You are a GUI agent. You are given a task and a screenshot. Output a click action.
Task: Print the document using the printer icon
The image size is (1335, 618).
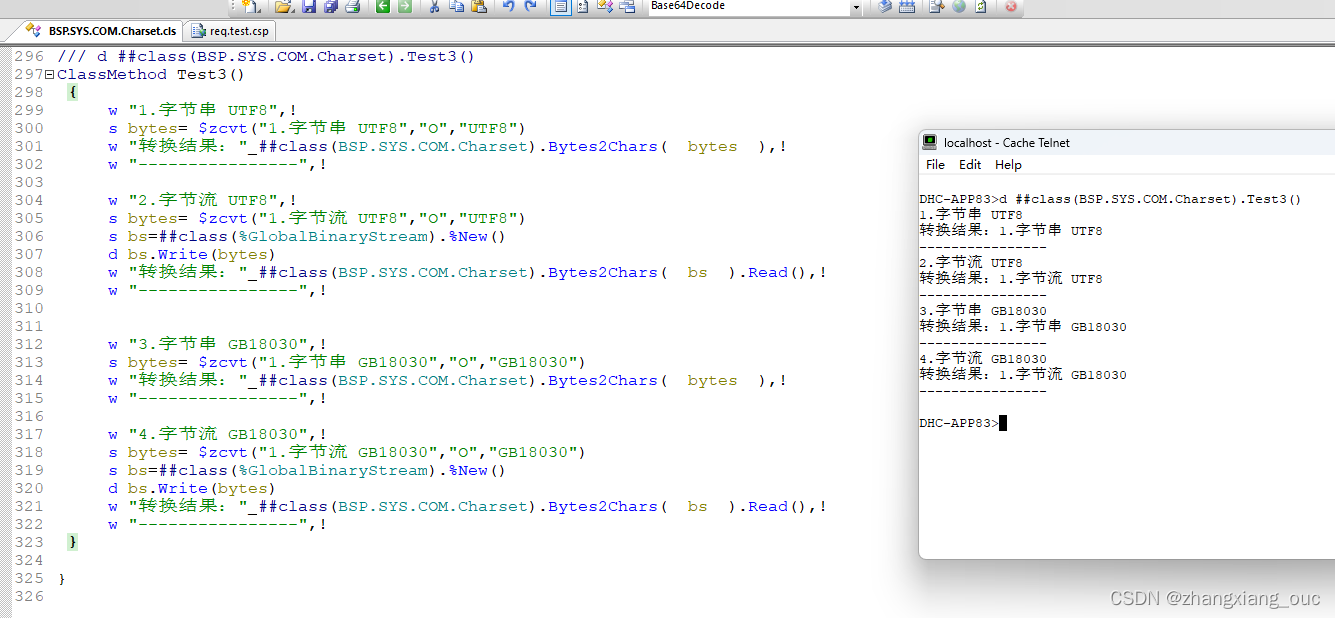tap(352, 6)
